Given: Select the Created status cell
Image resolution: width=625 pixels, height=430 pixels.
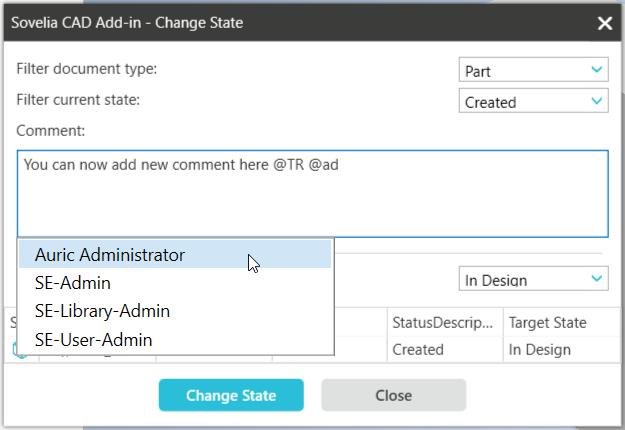Looking at the screenshot, I should (x=445, y=349).
